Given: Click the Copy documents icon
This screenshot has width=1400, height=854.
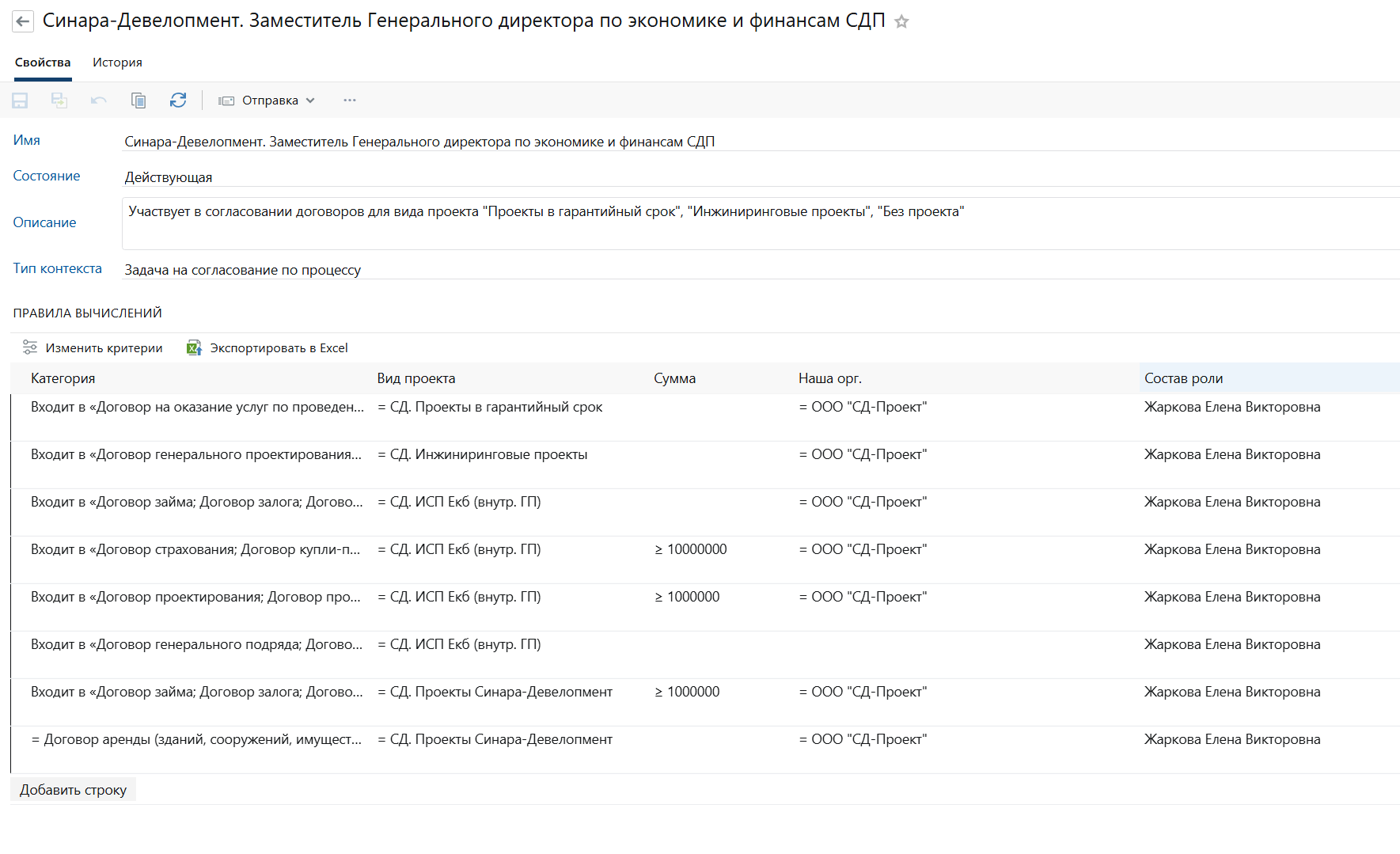Looking at the screenshot, I should (x=138, y=101).
